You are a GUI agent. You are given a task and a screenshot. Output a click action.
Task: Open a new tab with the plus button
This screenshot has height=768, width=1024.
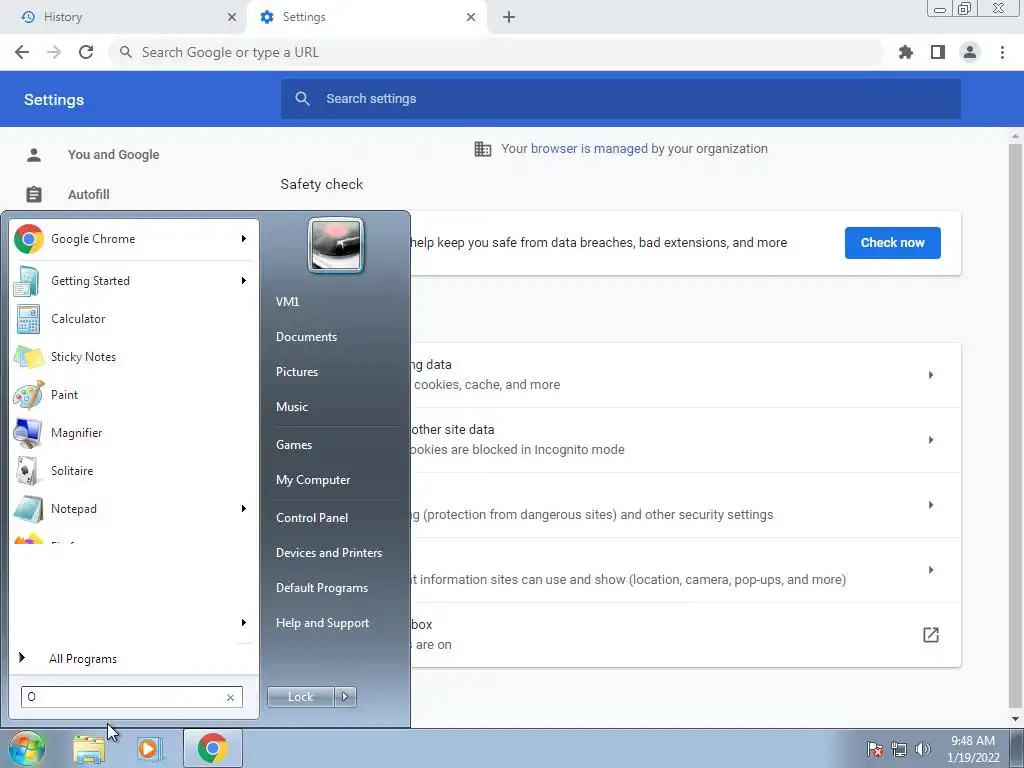coord(509,17)
